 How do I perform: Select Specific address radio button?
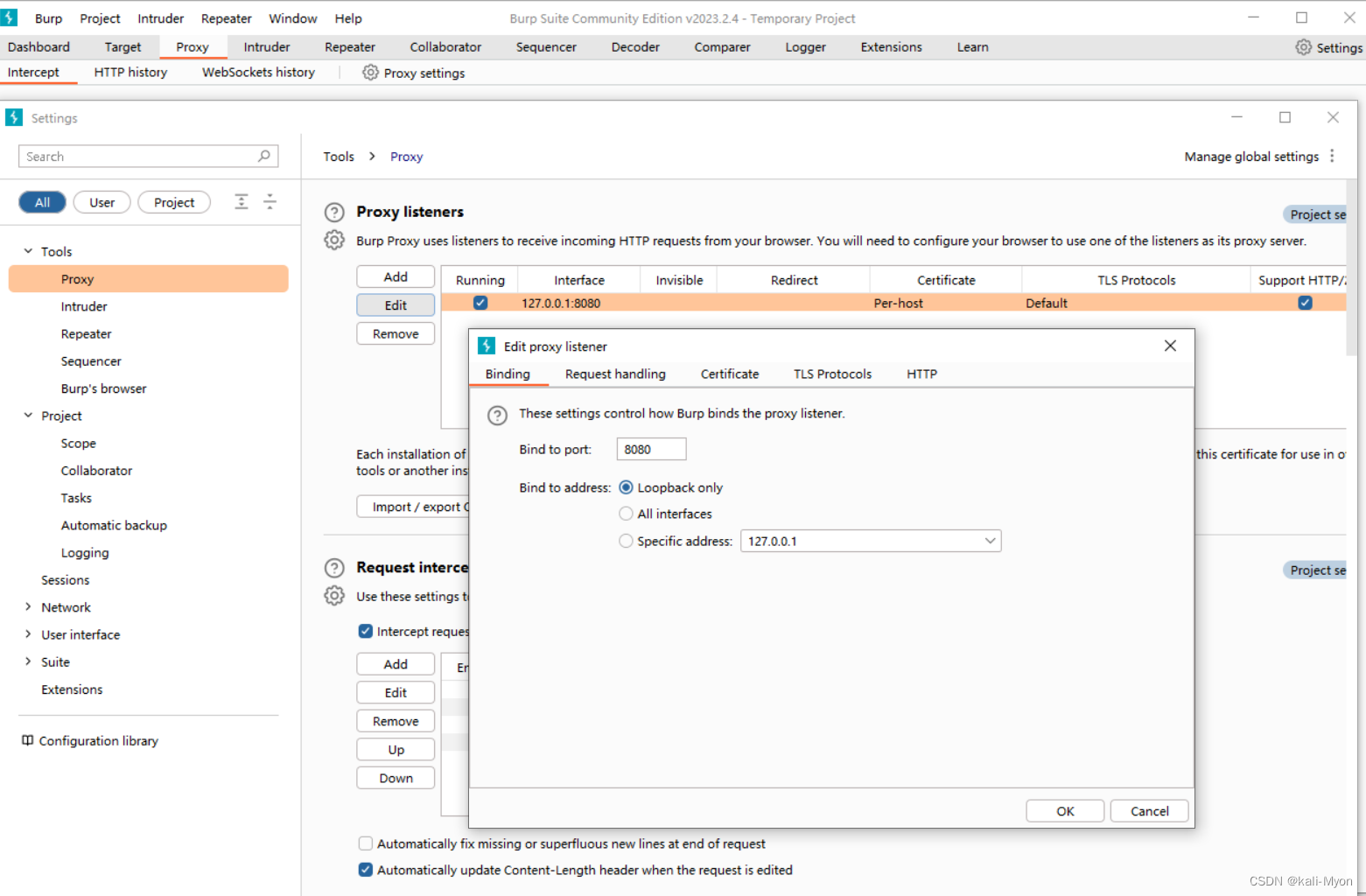click(x=626, y=541)
